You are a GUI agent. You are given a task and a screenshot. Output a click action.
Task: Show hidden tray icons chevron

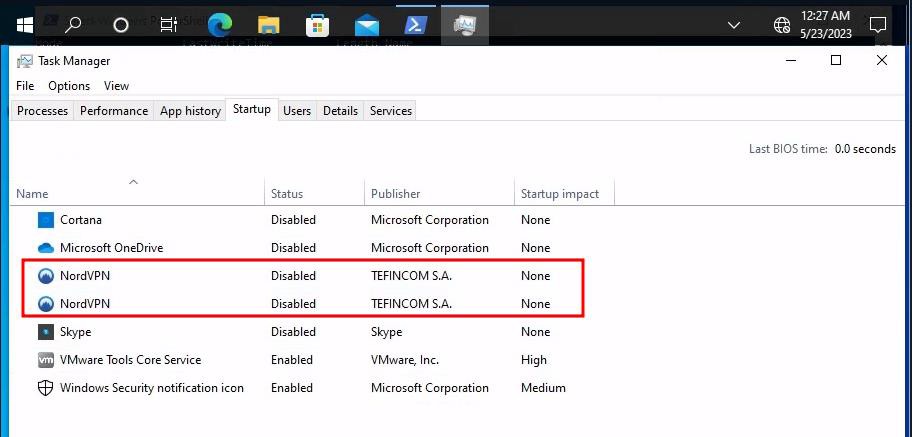click(734, 25)
